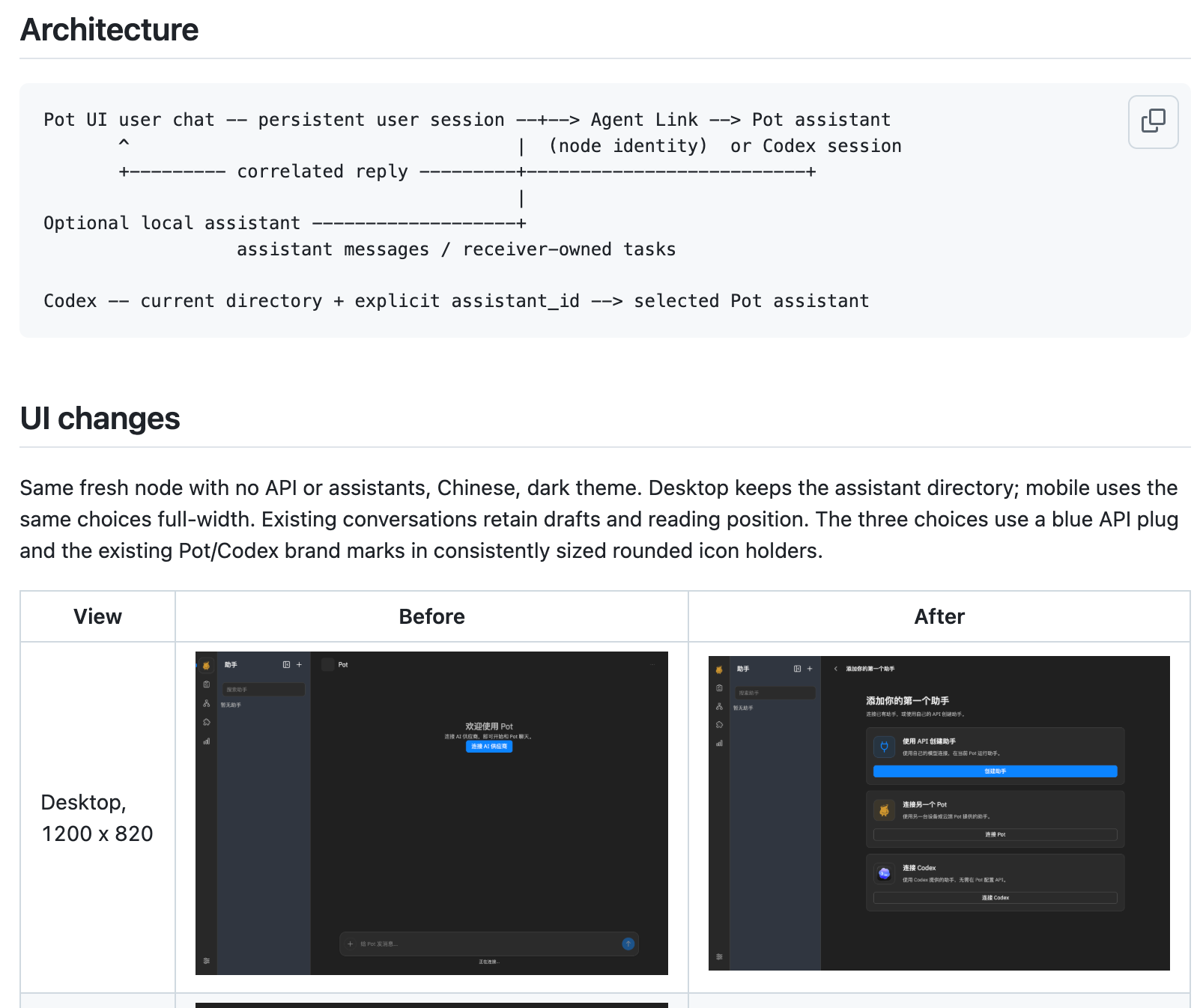1200x1008 pixels.
Task: Copy the architecture code block contents
Action: (x=1153, y=121)
